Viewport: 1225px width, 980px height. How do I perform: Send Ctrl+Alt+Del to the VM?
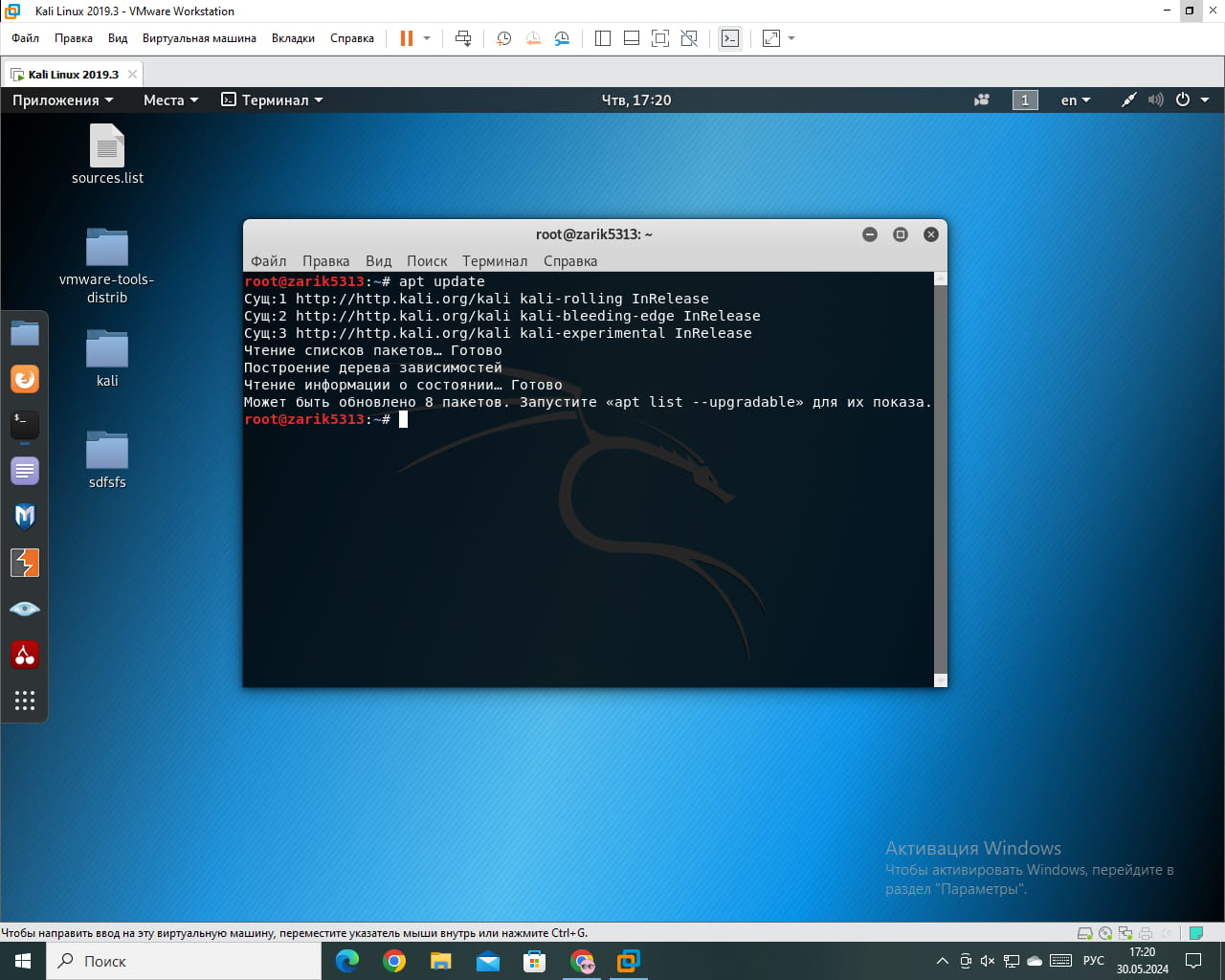(463, 38)
